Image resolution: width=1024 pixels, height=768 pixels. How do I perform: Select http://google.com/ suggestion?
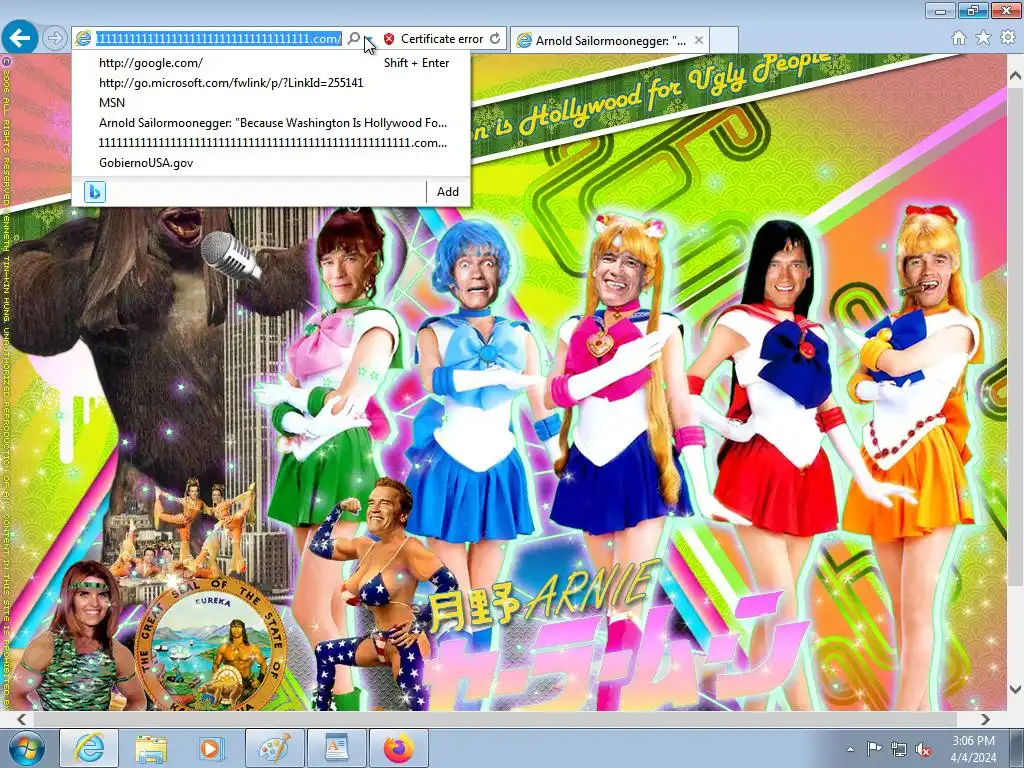(x=271, y=63)
